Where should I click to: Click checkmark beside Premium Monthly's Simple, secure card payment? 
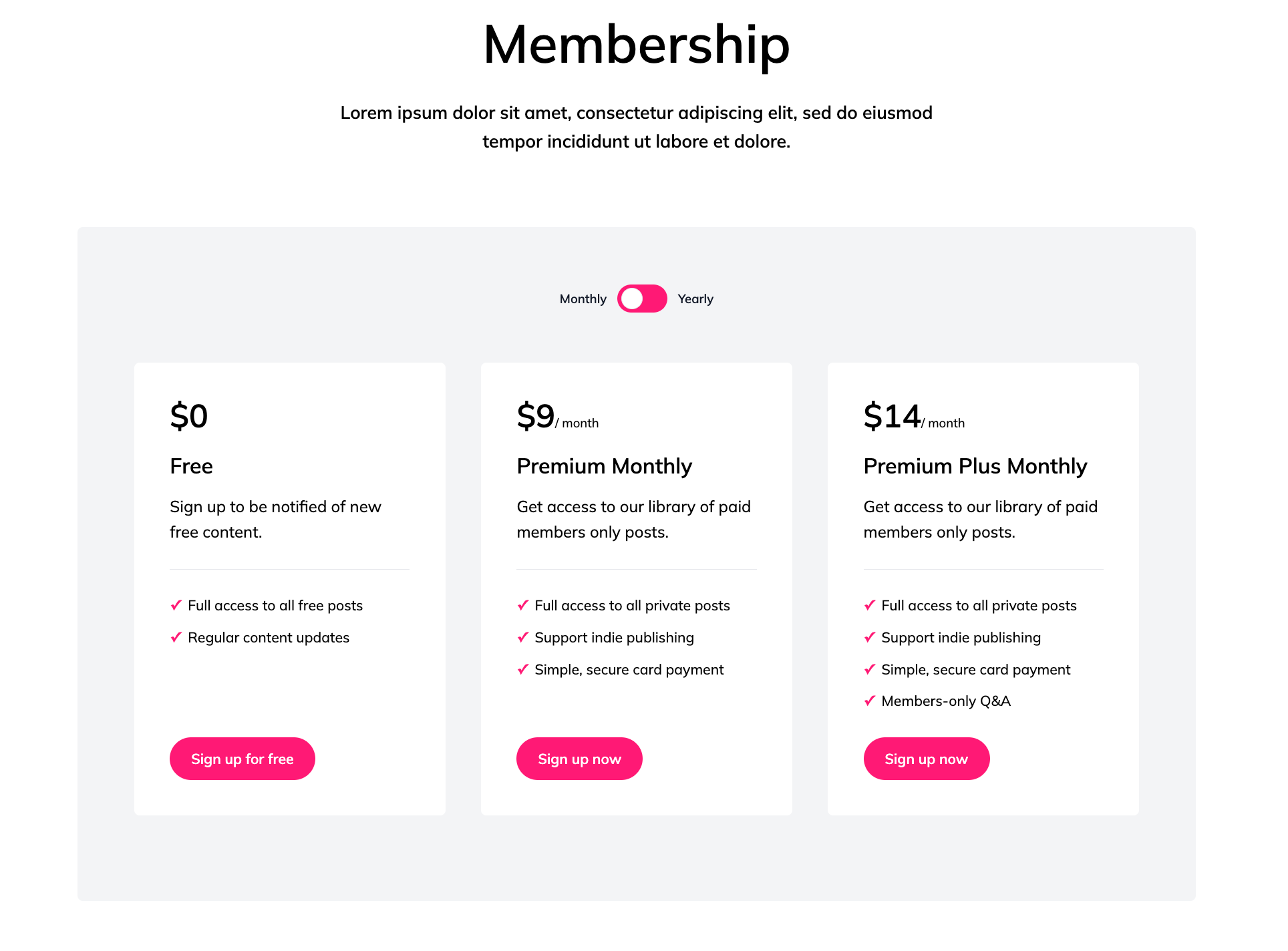[523, 669]
